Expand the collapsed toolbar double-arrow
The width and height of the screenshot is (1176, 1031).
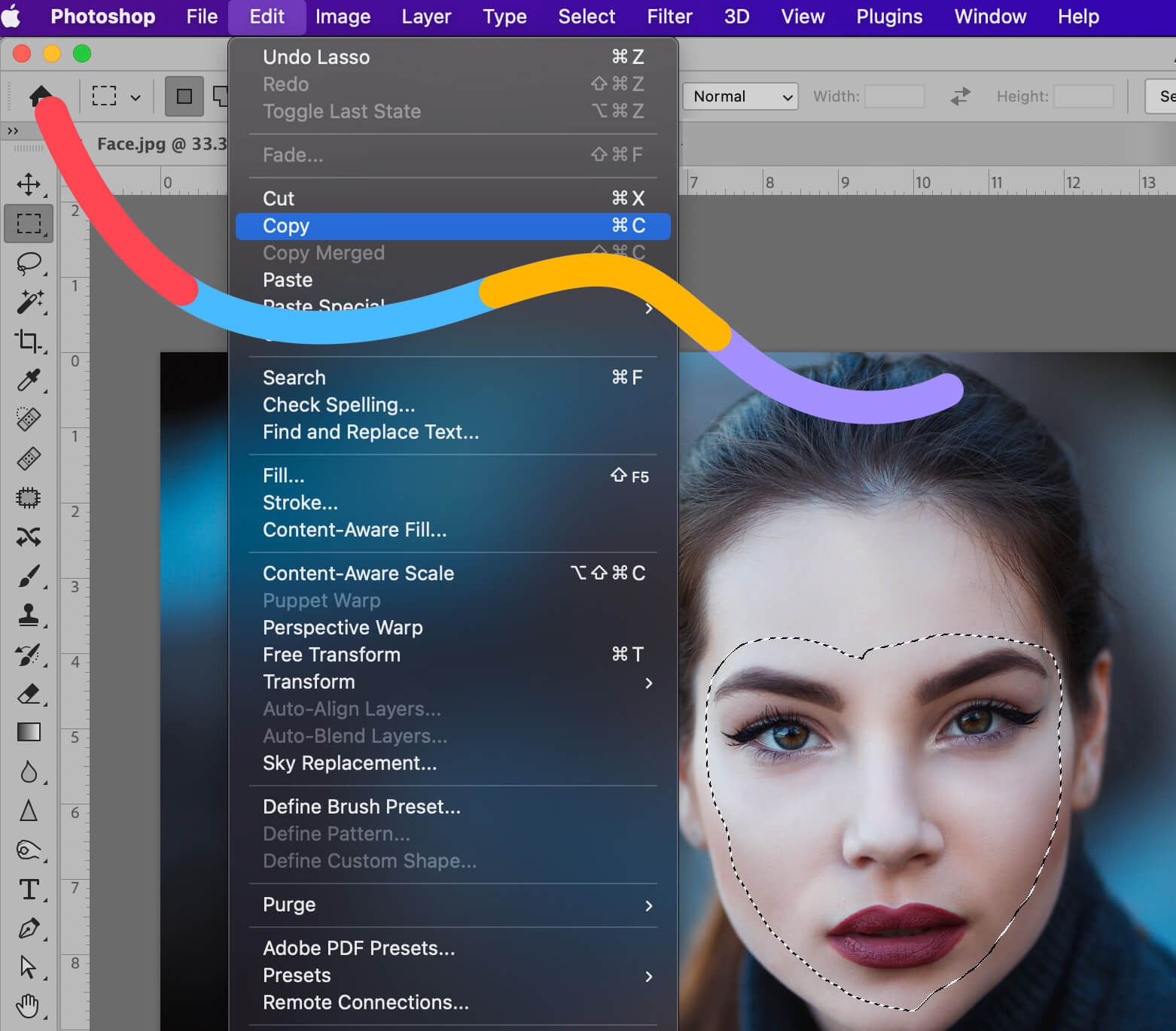point(13,131)
